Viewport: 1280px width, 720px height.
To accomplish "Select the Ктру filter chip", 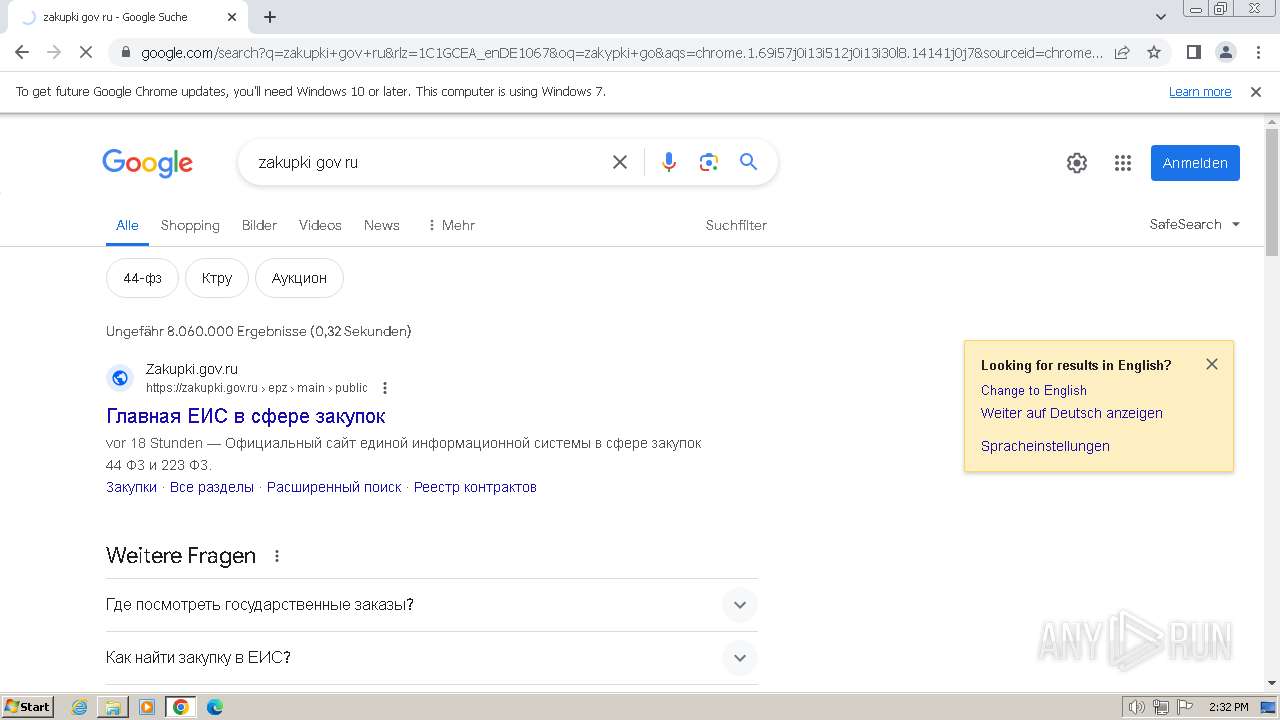I will coord(217,278).
